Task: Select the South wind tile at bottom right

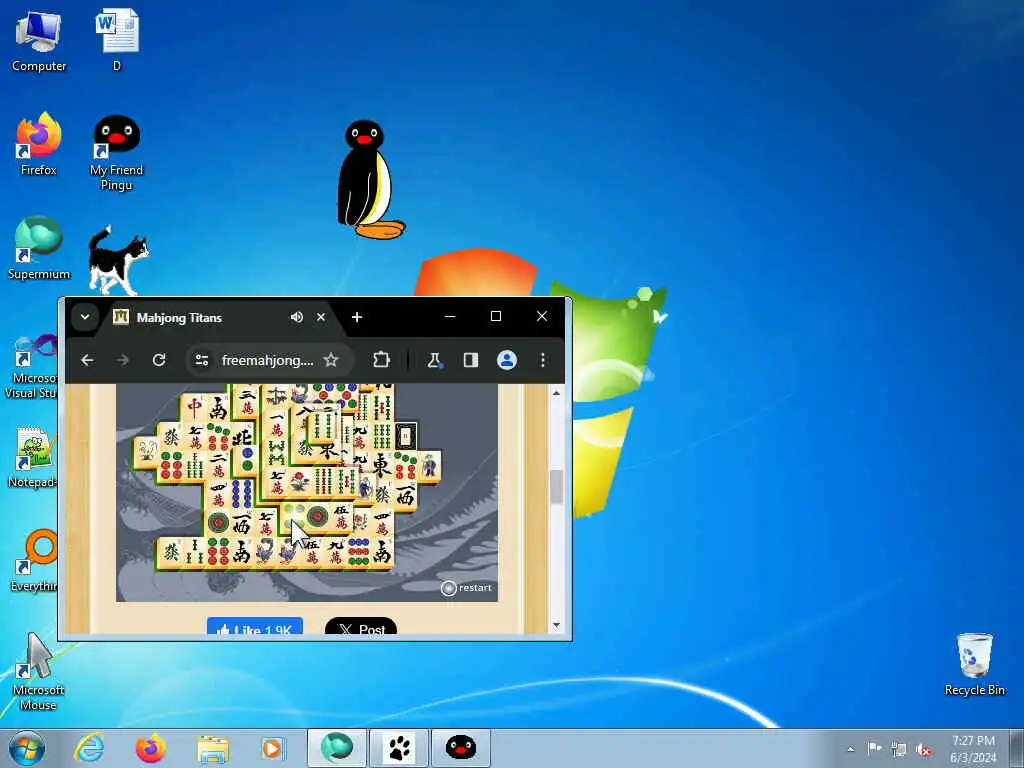Action: click(382, 553)
